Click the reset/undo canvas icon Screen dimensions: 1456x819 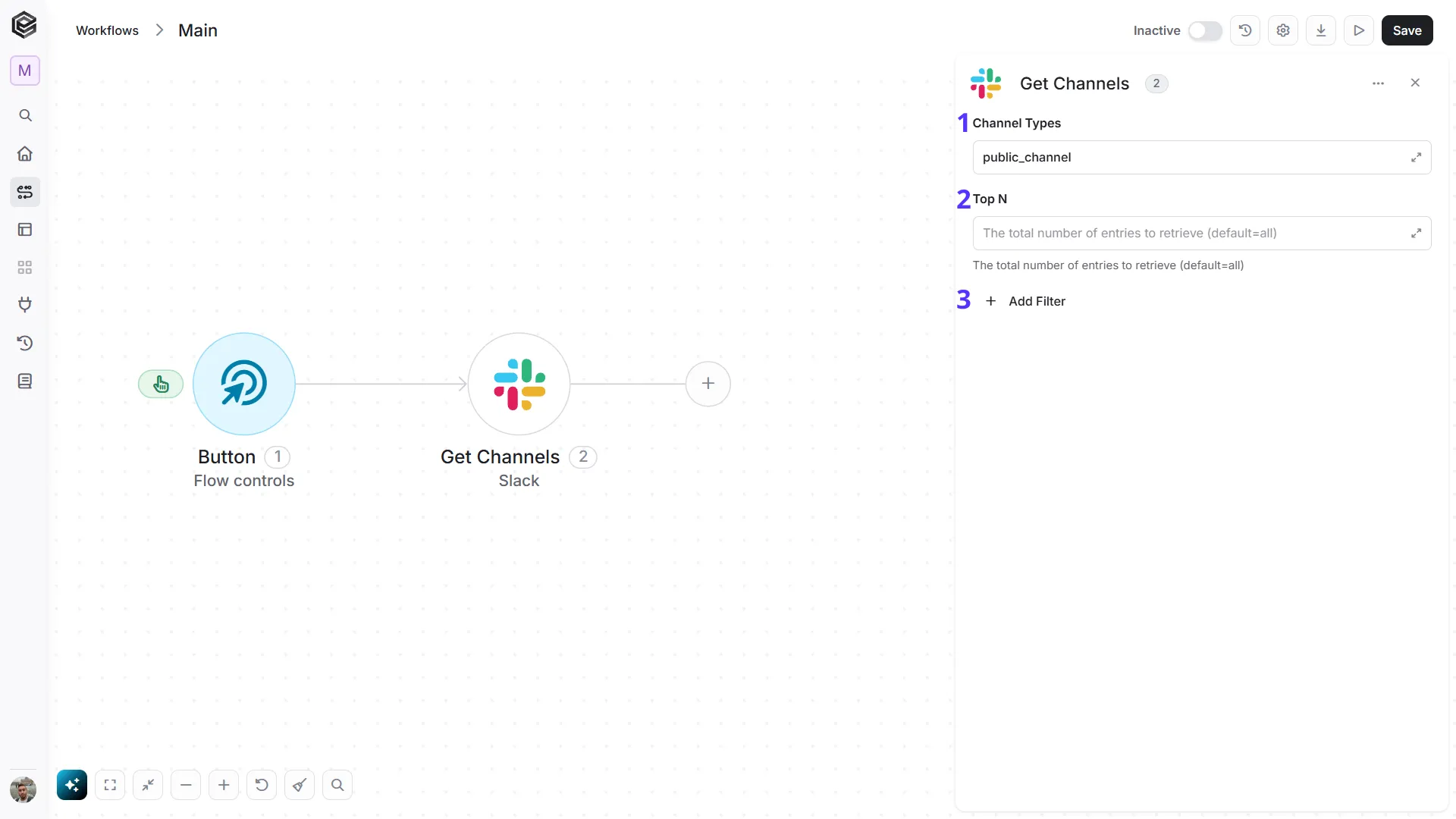[262, 785]
